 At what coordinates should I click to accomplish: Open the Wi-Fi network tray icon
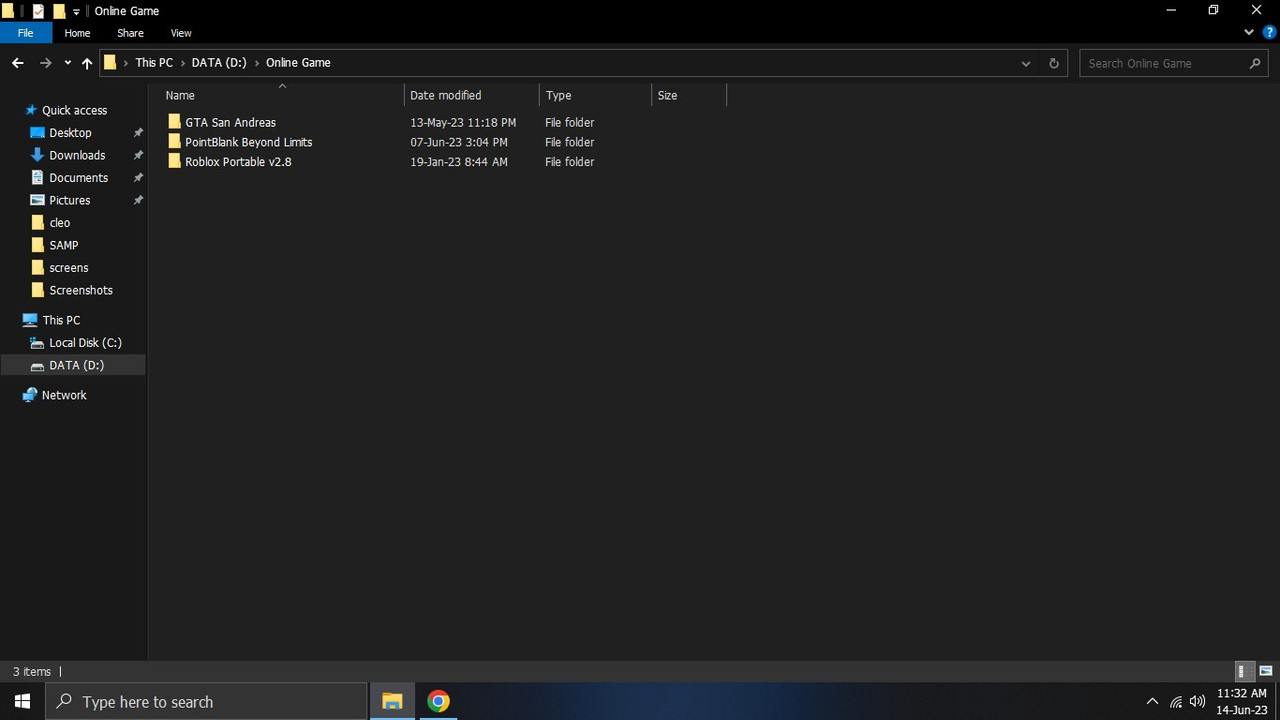[1176, 701]
